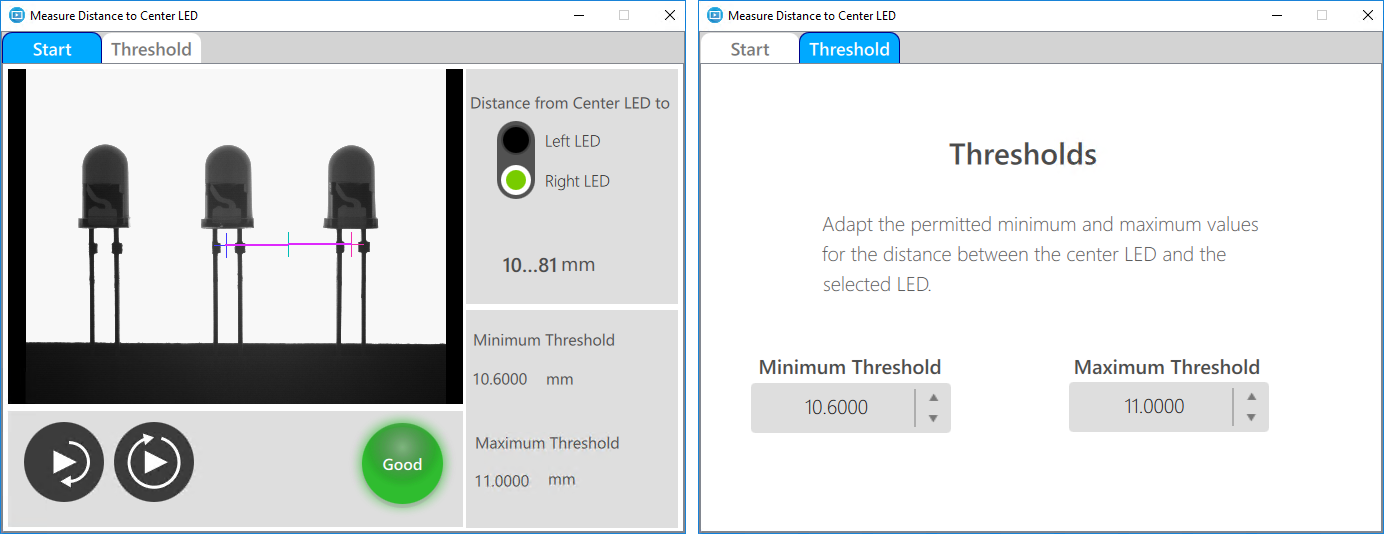This screenshot has width=1384, height=534.
Task: Click the green Good status indicator
Action: [x=402, y=464]
